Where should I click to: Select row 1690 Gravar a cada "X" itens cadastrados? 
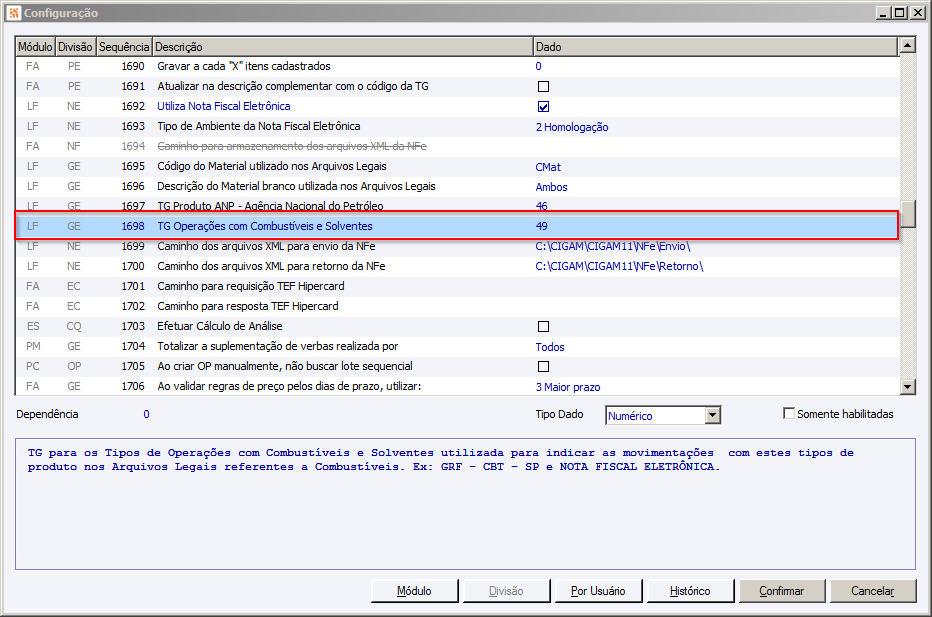(x=456, y=67)
